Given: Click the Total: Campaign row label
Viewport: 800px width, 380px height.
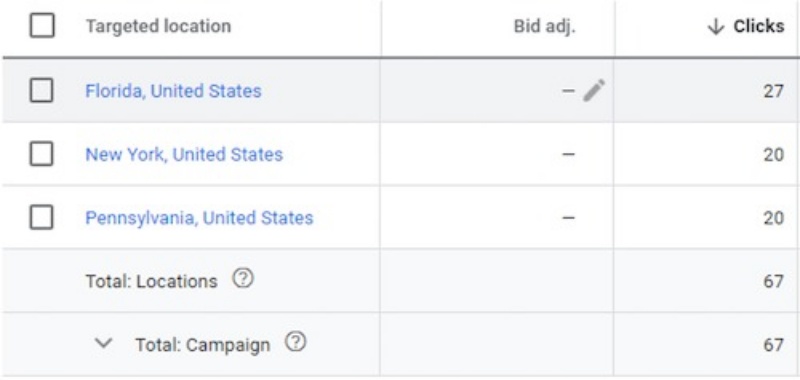Looking at the screenshot, I should [x=202, y=345].
